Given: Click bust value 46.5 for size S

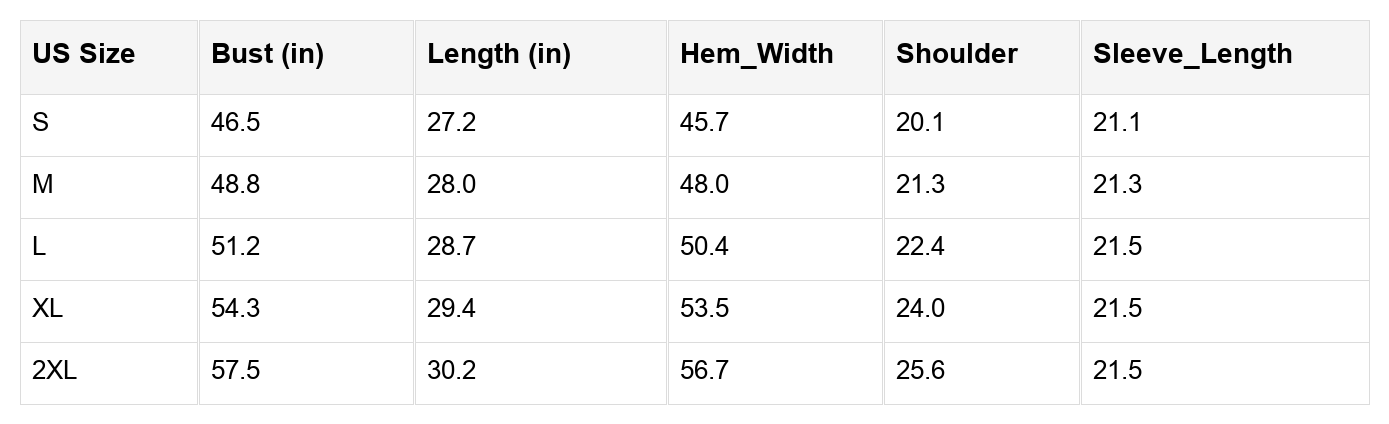Looking at the screenshot, I should 236,123.
